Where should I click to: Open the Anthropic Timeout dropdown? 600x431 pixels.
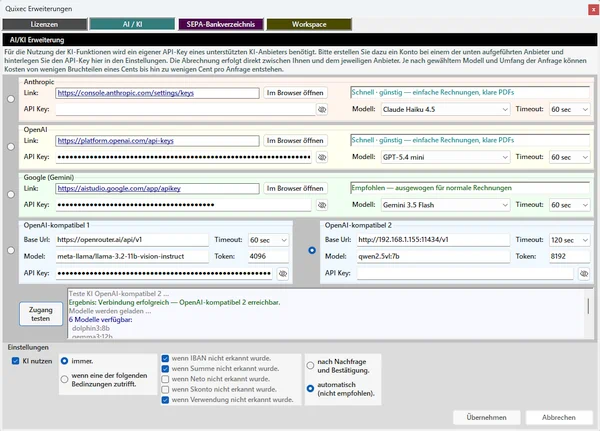tap(569, 109)
